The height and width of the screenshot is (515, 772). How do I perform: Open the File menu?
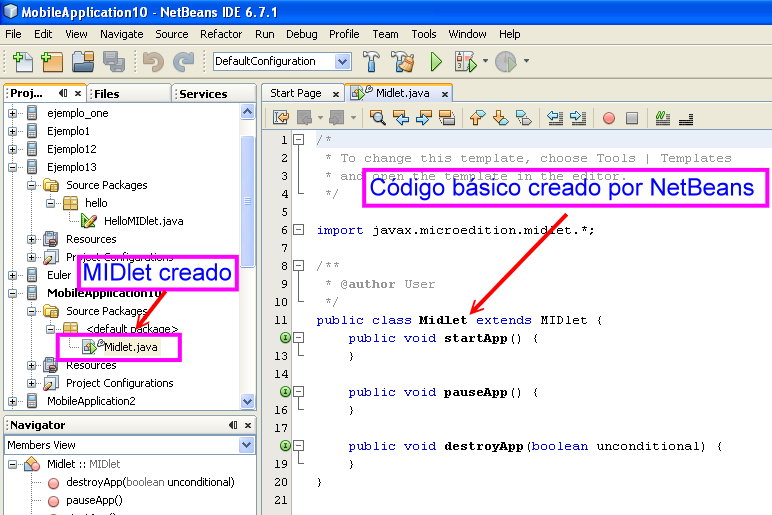pos(13,34)
